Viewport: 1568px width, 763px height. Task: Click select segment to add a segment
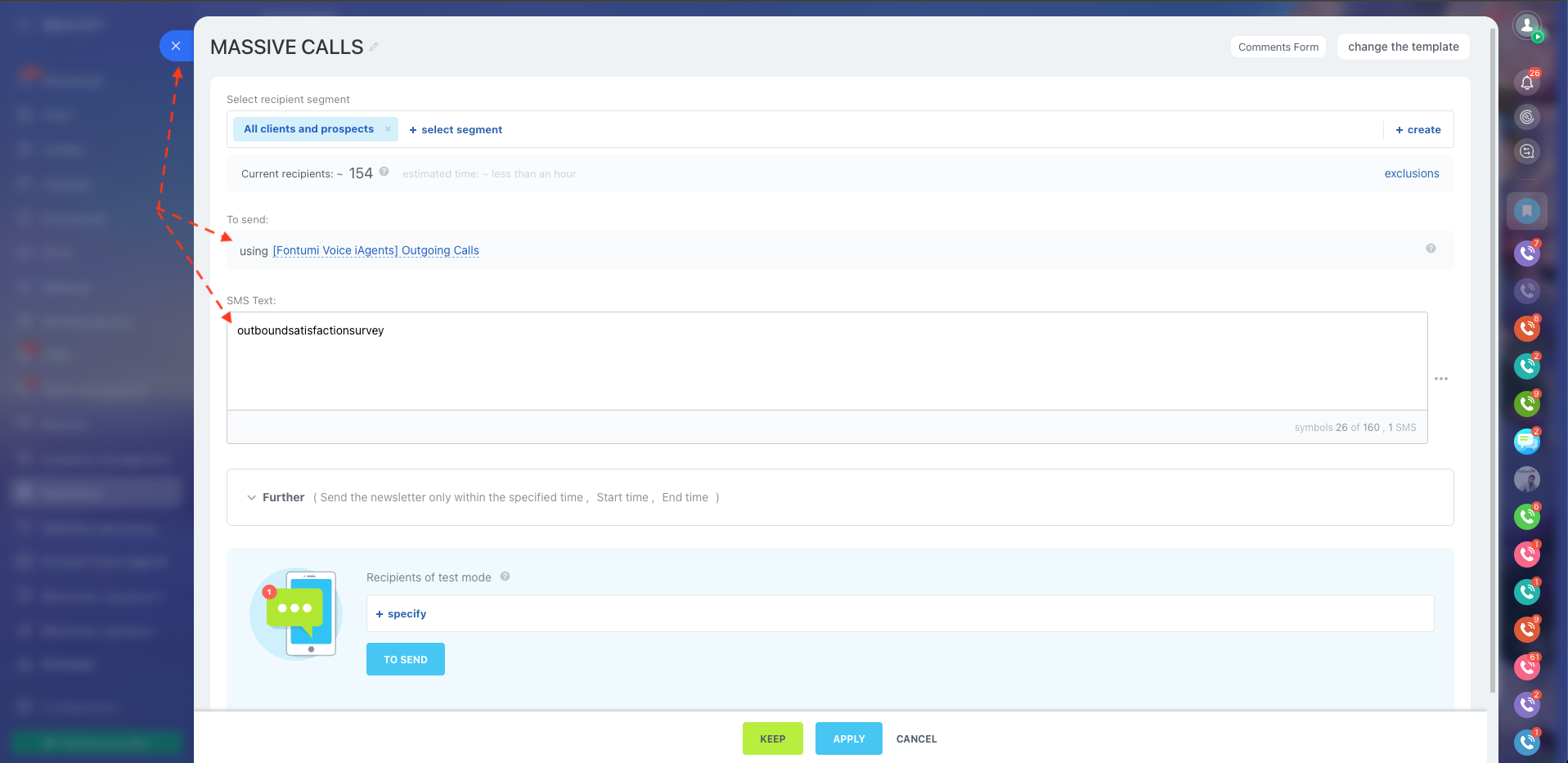coord(456,130)
